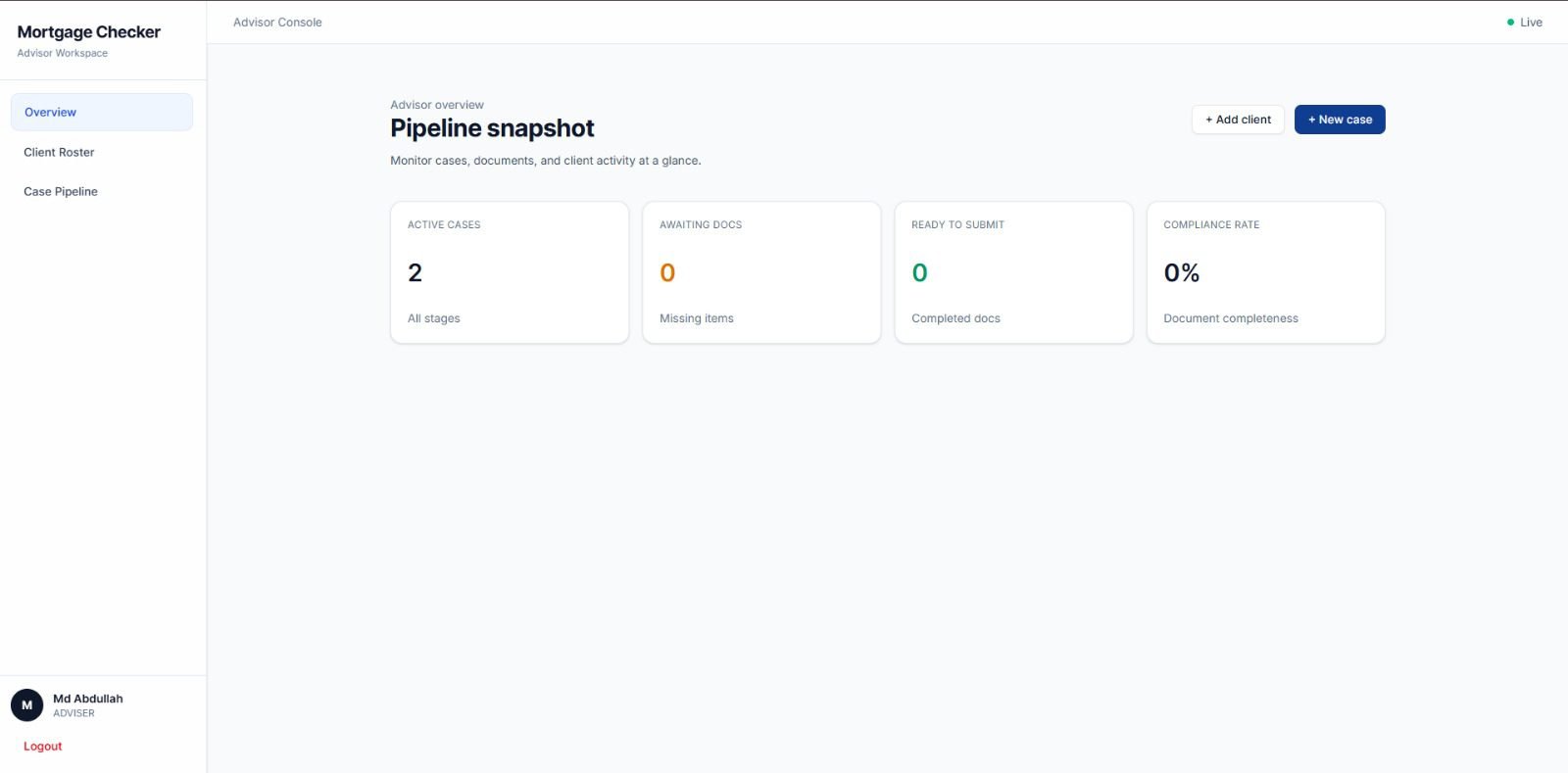Screen dimensions: 1568x773
Task: Click the 0% compliance rate value
Action: (1181, 273)
